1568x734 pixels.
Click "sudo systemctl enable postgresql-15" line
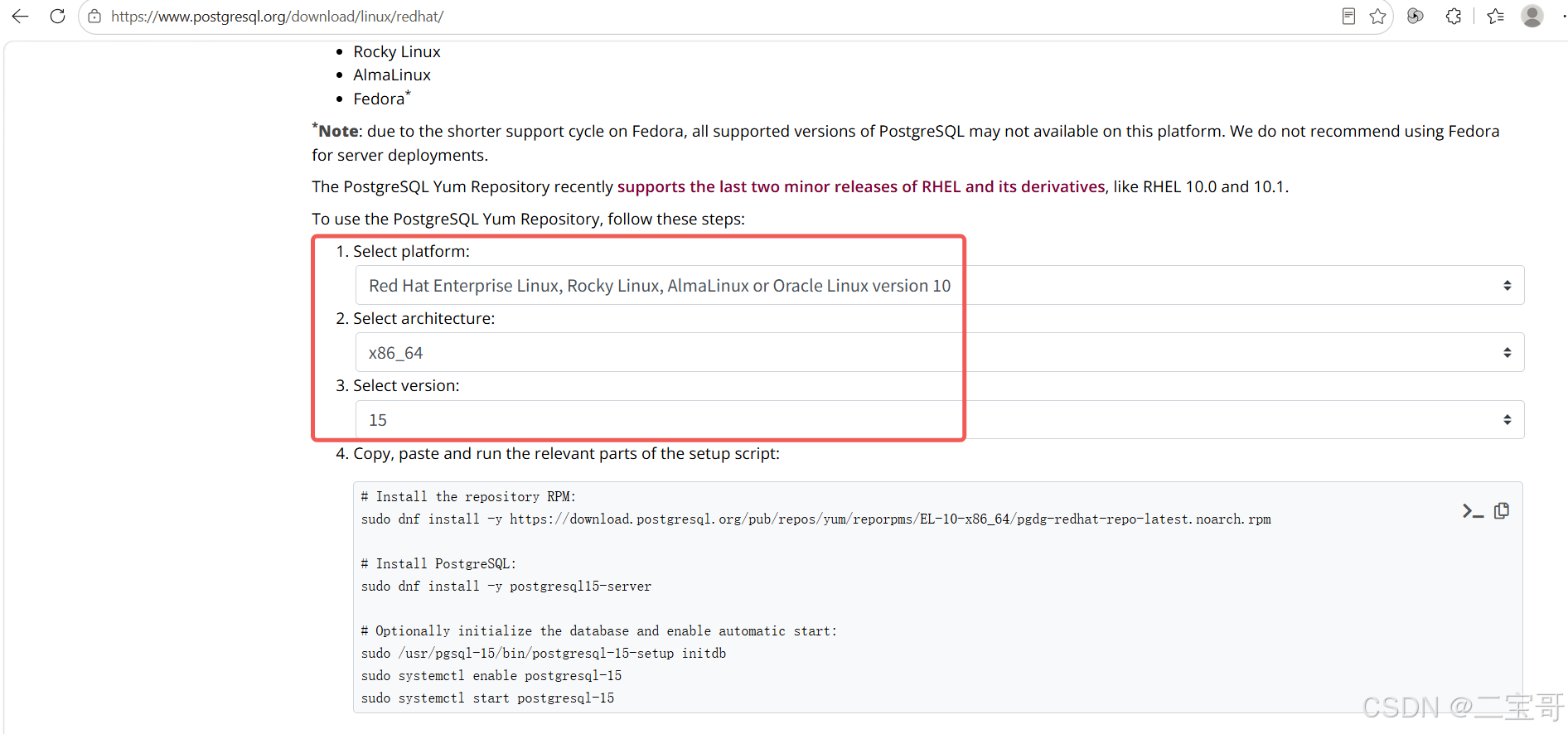[491, 675]
